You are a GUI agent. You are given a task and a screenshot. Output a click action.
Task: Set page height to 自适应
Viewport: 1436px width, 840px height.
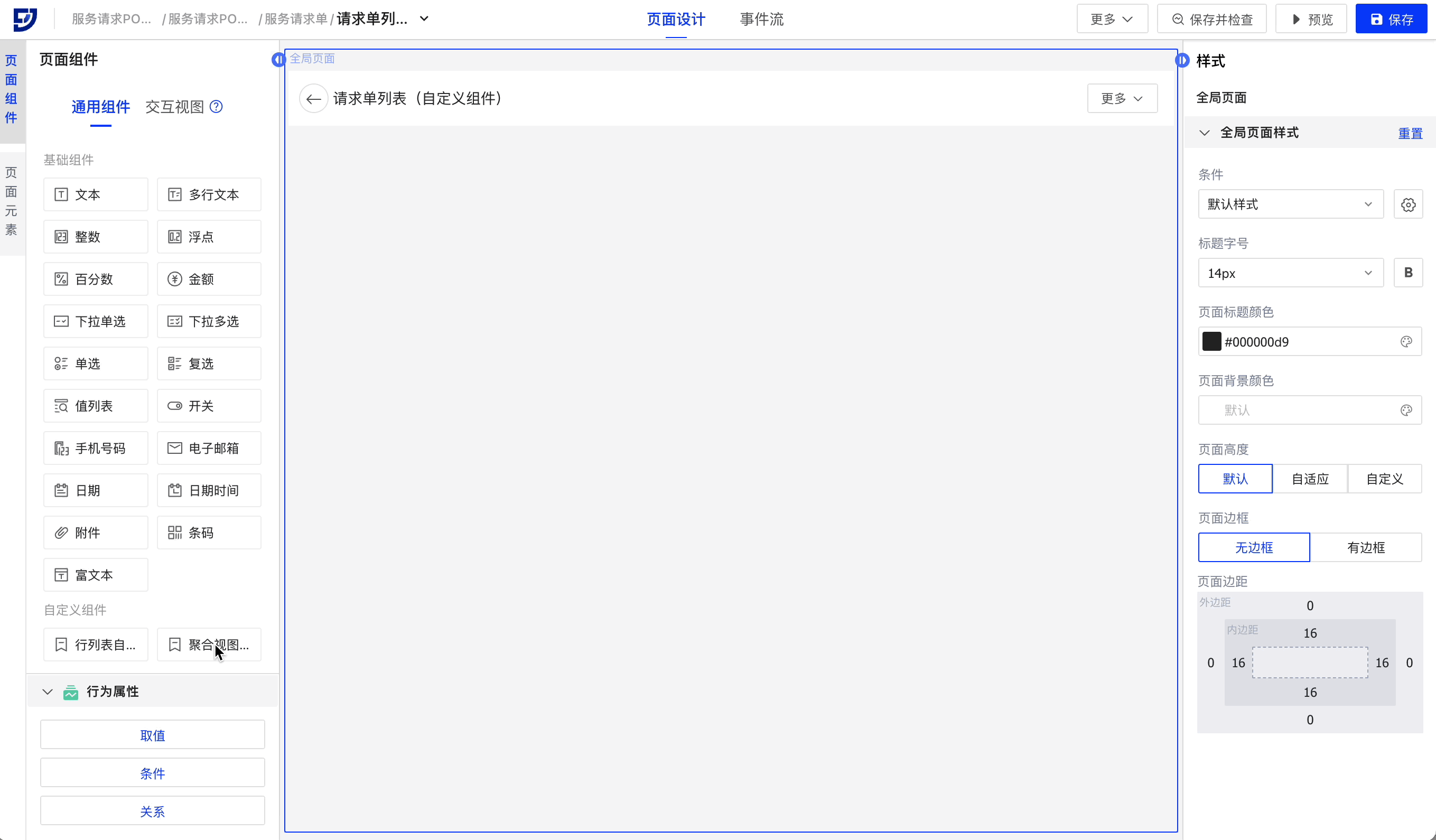1310,479
